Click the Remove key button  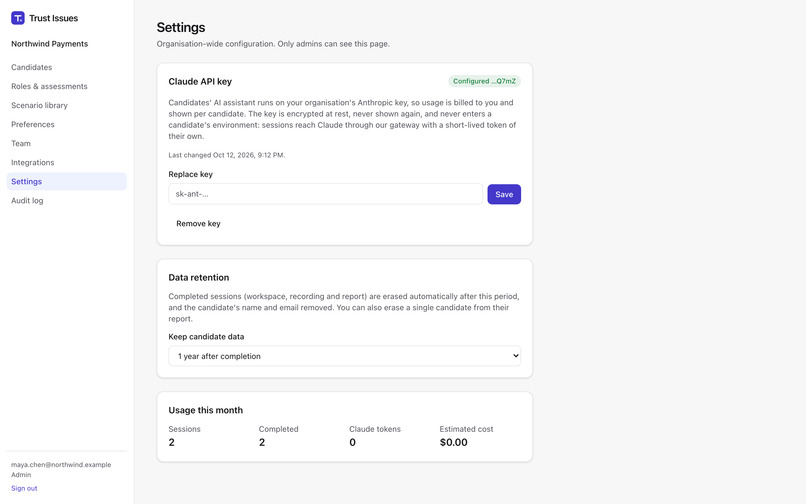tap(198, 224)
